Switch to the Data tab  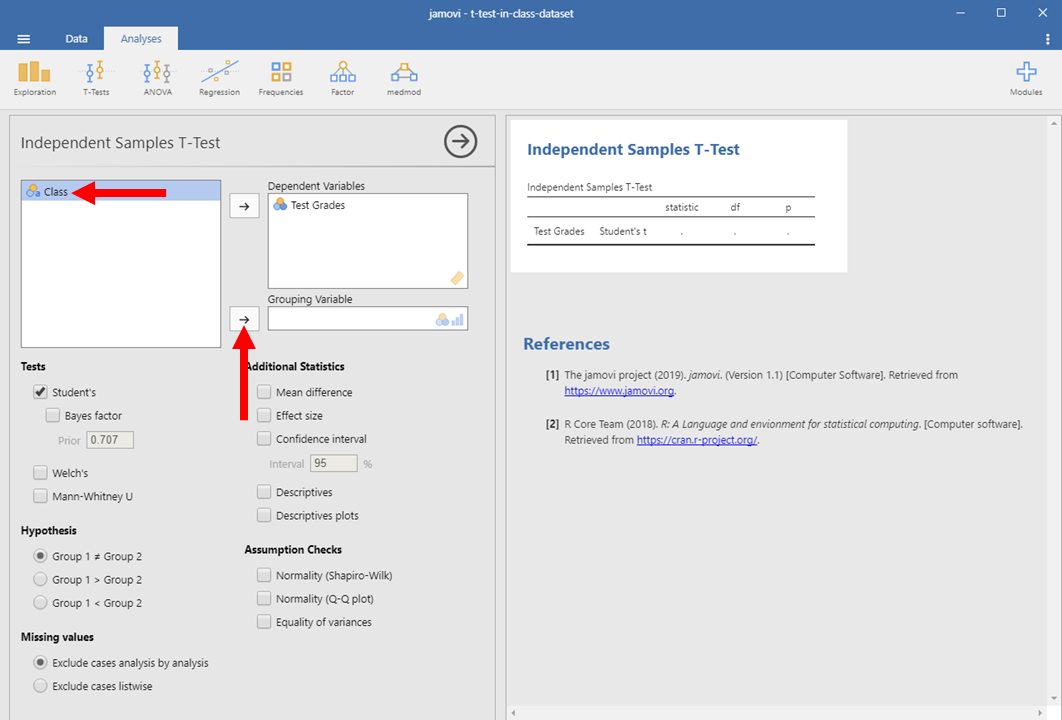77,39
